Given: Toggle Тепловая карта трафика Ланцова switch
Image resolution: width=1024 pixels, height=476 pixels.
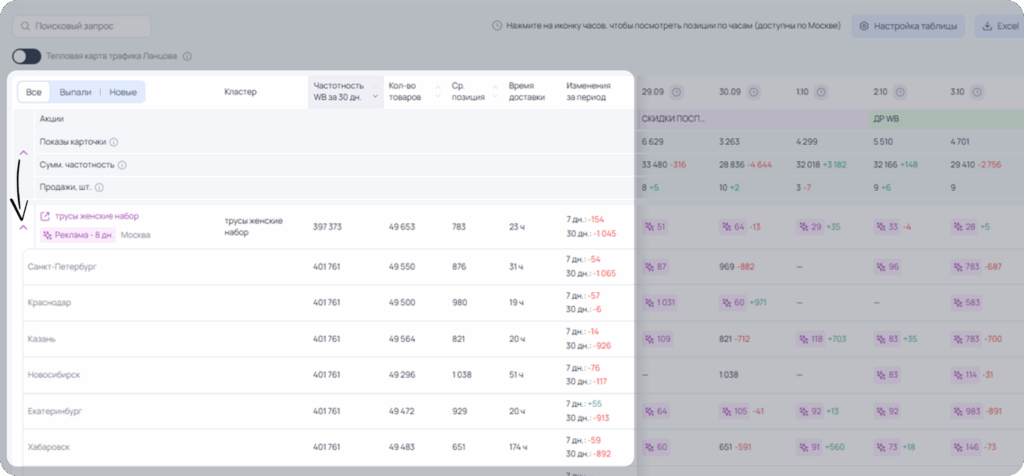Looking at the screenshot, I should point(26,56).
